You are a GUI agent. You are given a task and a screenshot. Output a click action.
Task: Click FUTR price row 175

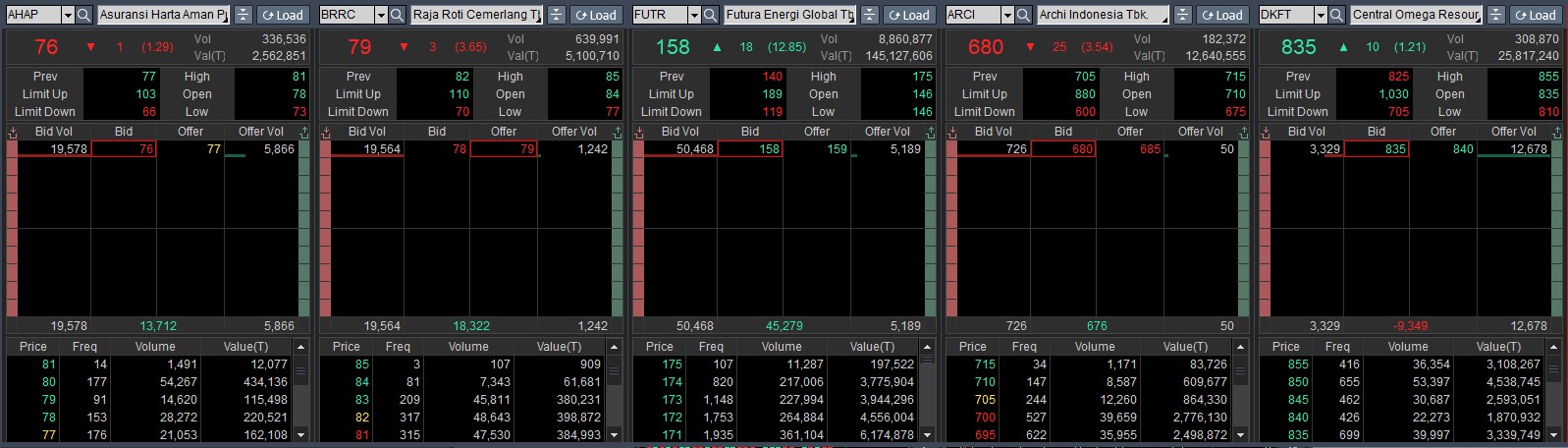click(777, 364)
